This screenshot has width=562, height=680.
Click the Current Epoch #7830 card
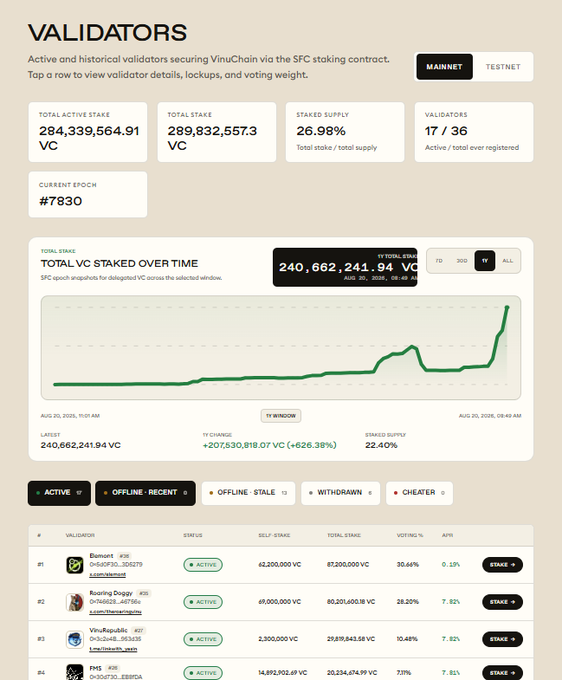coord(88,195)
